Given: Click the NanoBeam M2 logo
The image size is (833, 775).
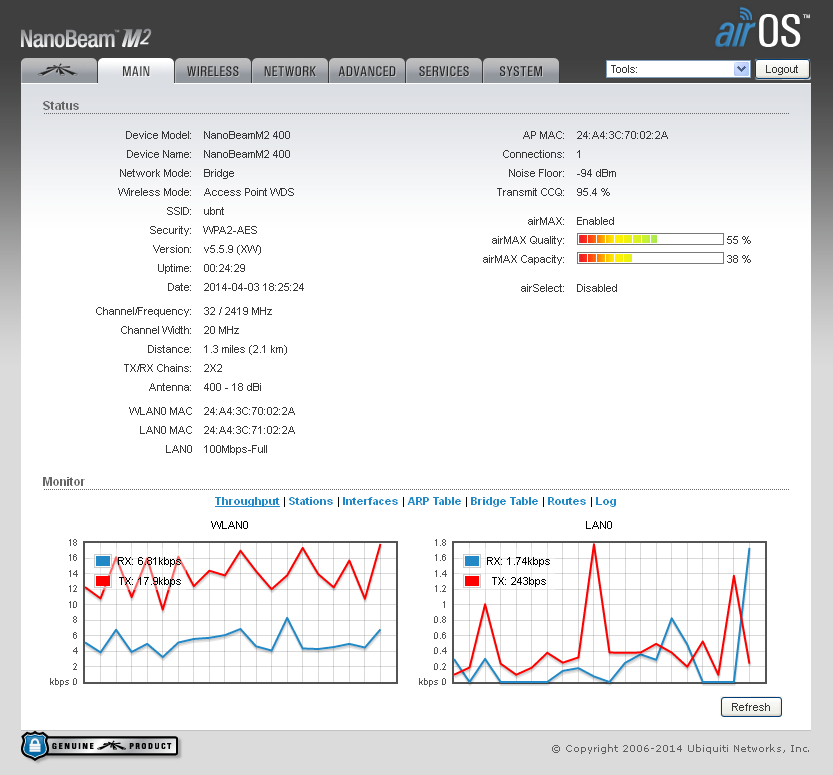Looking at the screenshot, I should (86, 38).
